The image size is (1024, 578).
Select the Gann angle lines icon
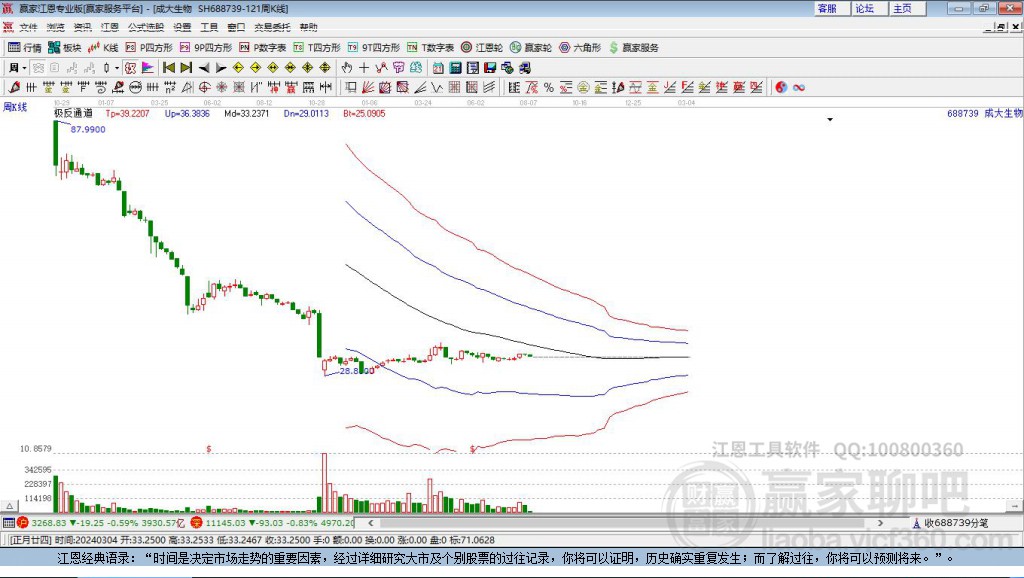point(422,87)
